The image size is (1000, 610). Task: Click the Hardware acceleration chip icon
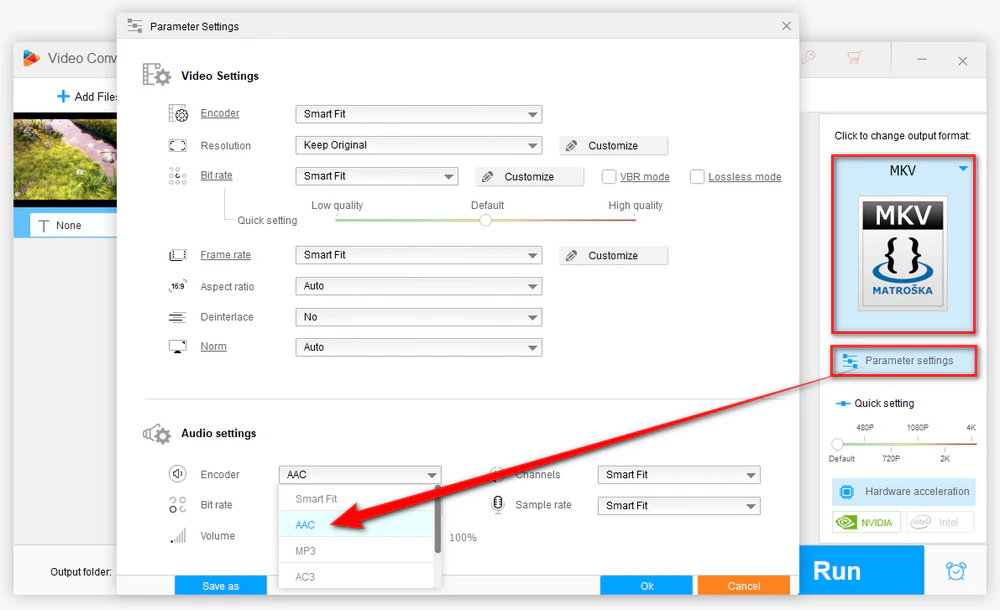click(x=846, y=491)
